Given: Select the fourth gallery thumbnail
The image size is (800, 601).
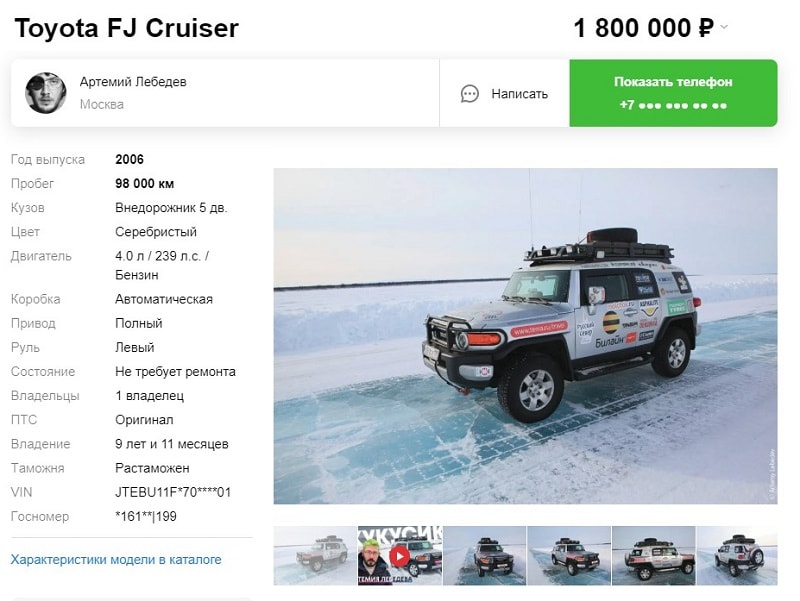Looking at the screenshot, I should 569,556.
